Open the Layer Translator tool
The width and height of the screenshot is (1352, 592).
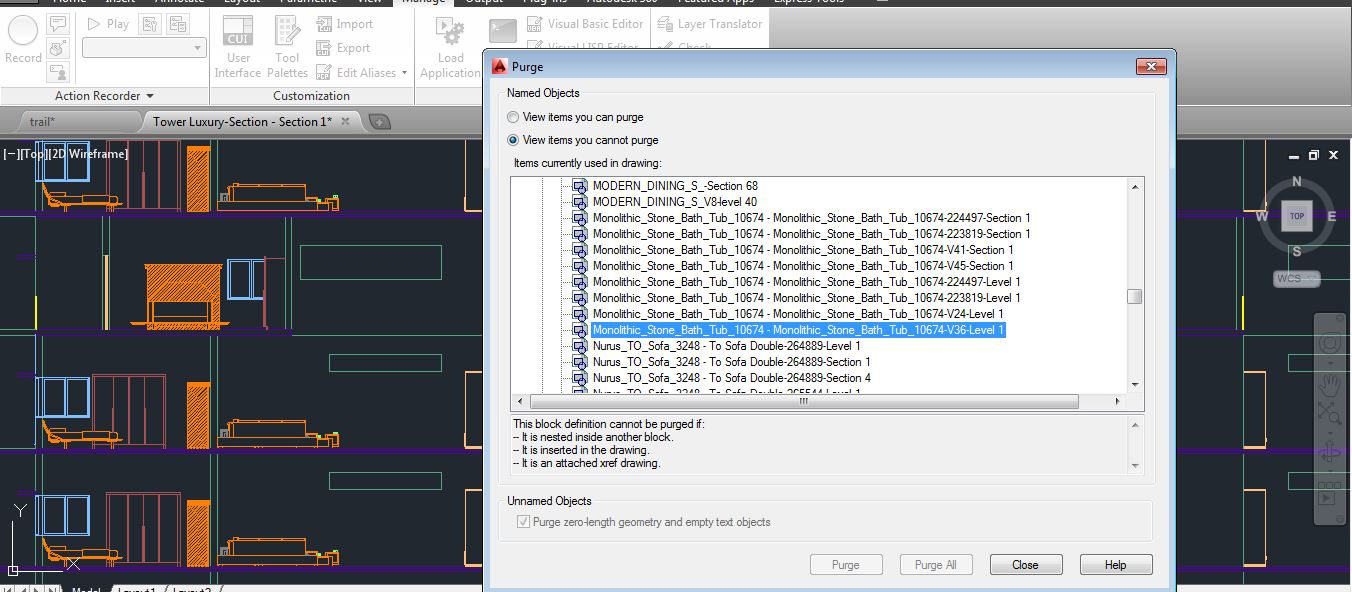click(710, 23)
